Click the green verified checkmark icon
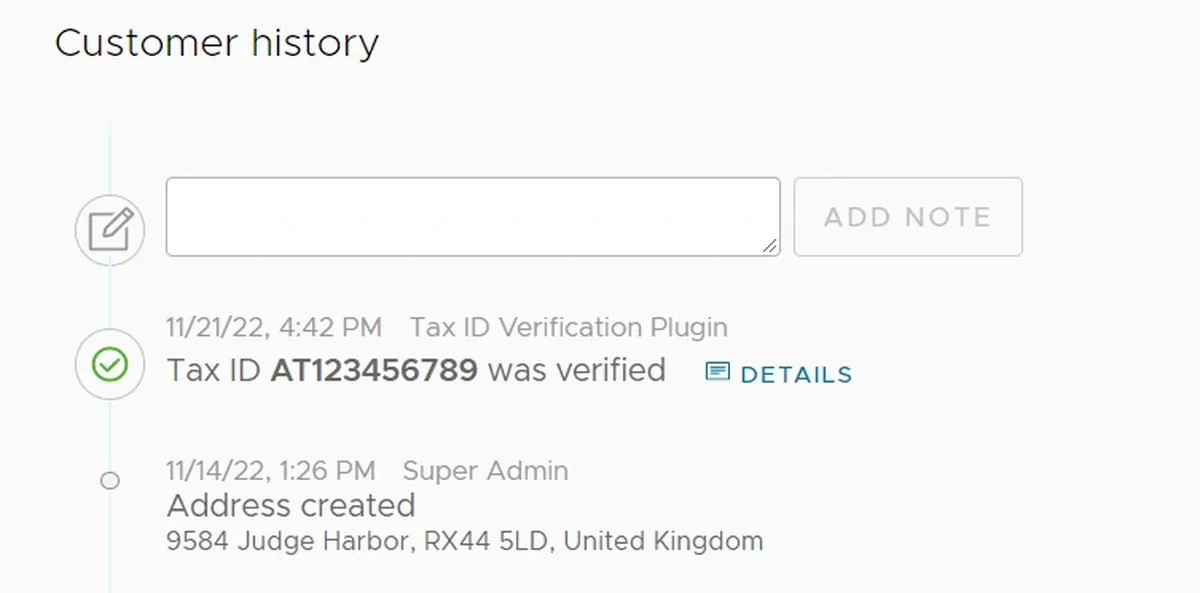Screen dimensions: 1200x593 click(110, 365)
